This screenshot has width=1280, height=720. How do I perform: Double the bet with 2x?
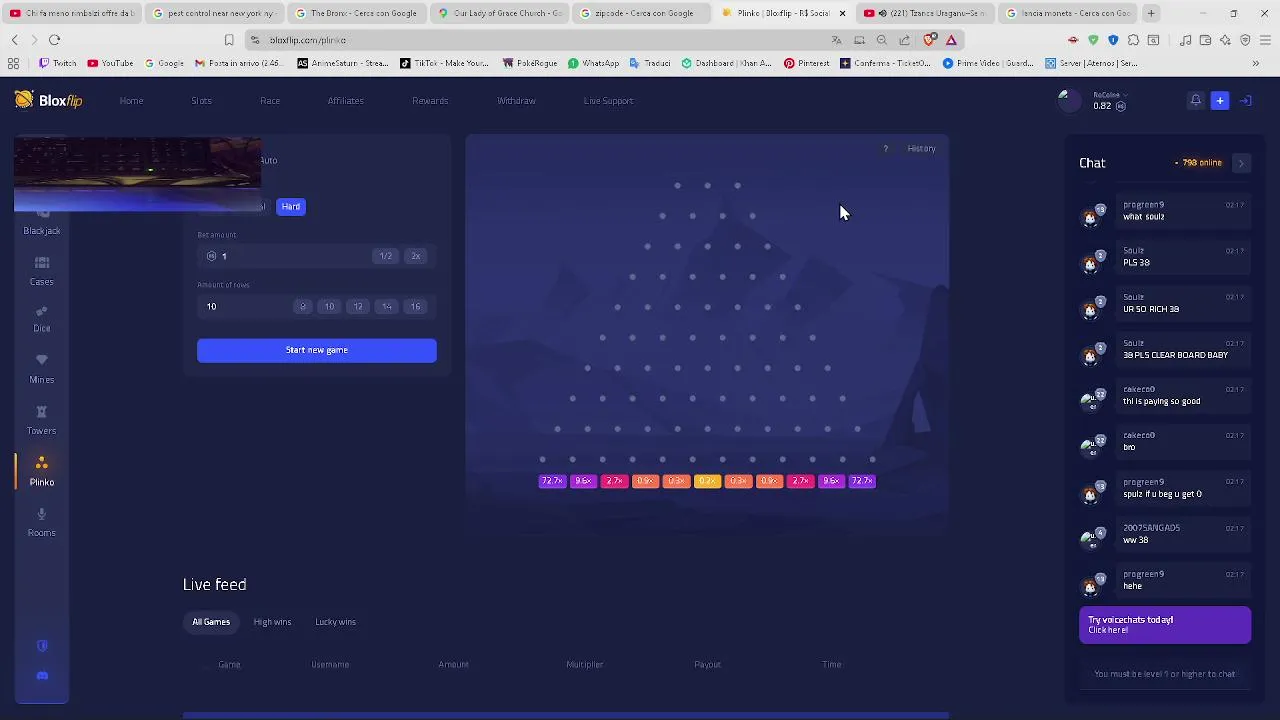pyautogui.click(x=416, y=256)
